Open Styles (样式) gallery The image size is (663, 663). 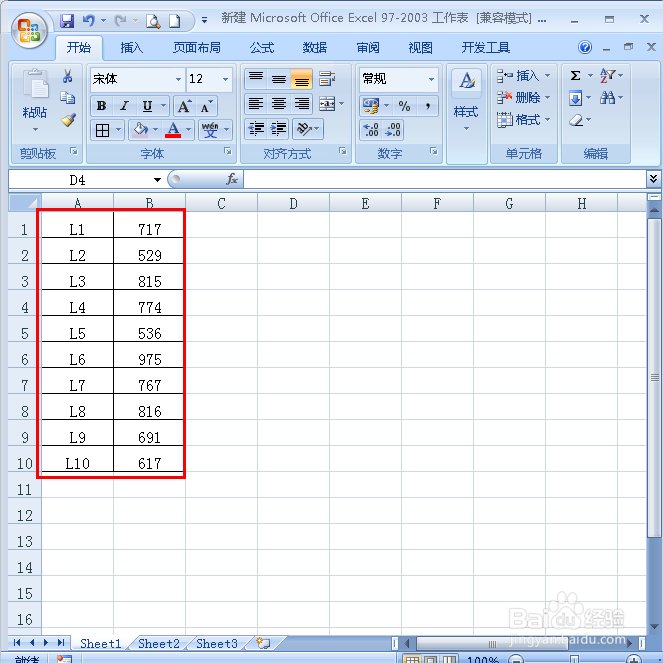pyautogui.click(x=466, y=100)
